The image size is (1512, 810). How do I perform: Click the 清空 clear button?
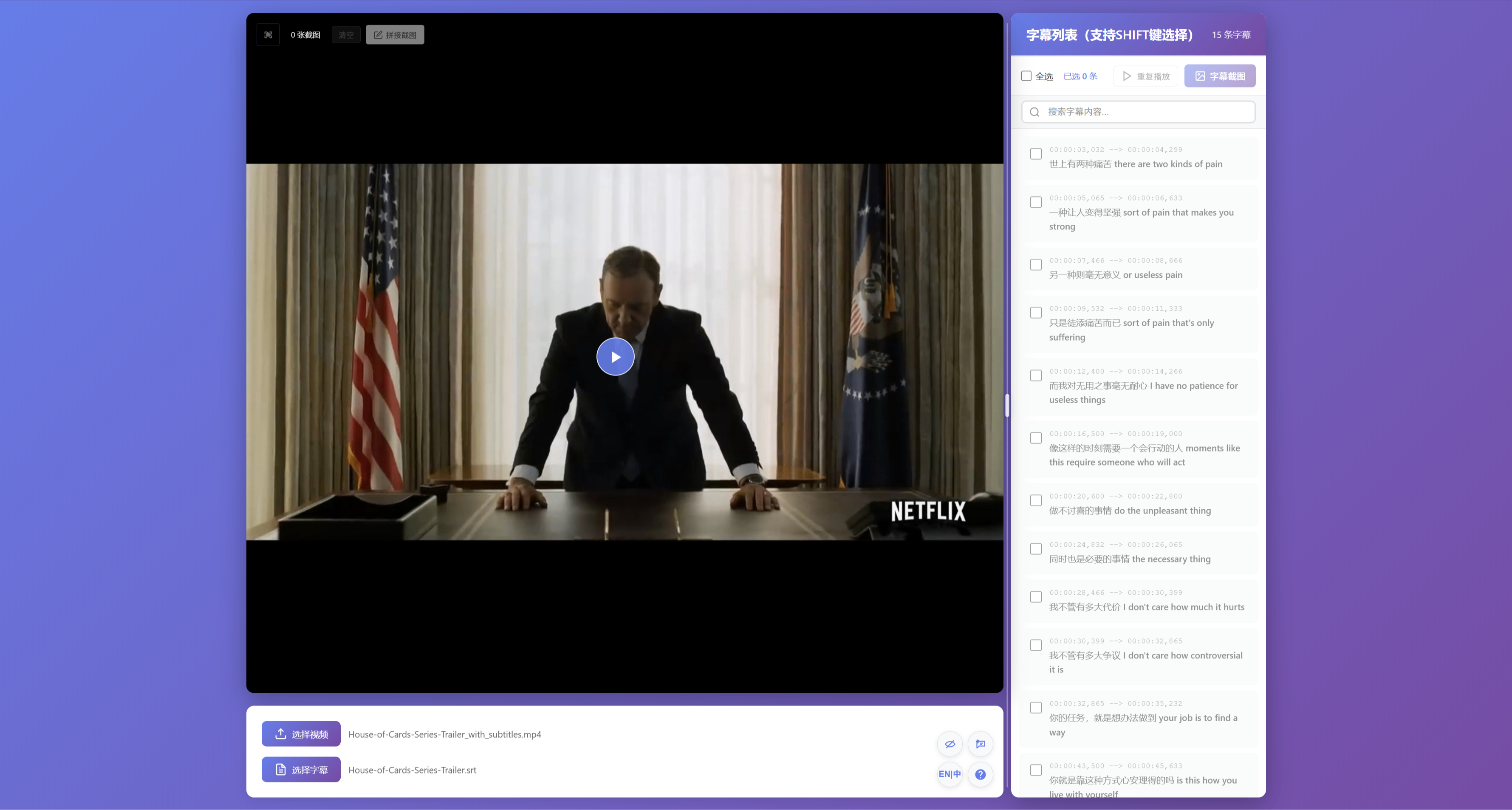346,35
